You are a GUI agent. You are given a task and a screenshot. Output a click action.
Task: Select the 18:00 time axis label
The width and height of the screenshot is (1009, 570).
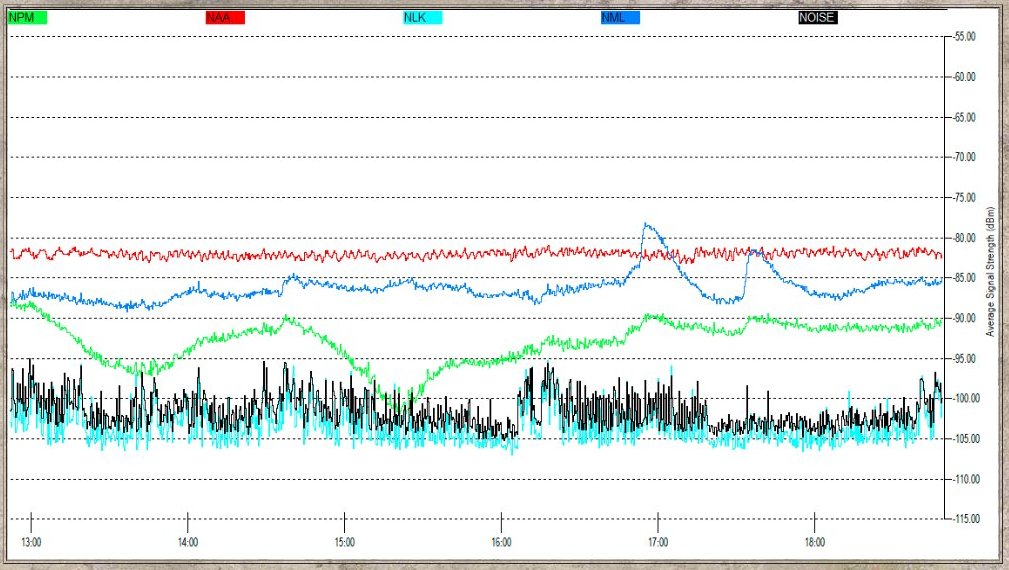coord(815,542)
